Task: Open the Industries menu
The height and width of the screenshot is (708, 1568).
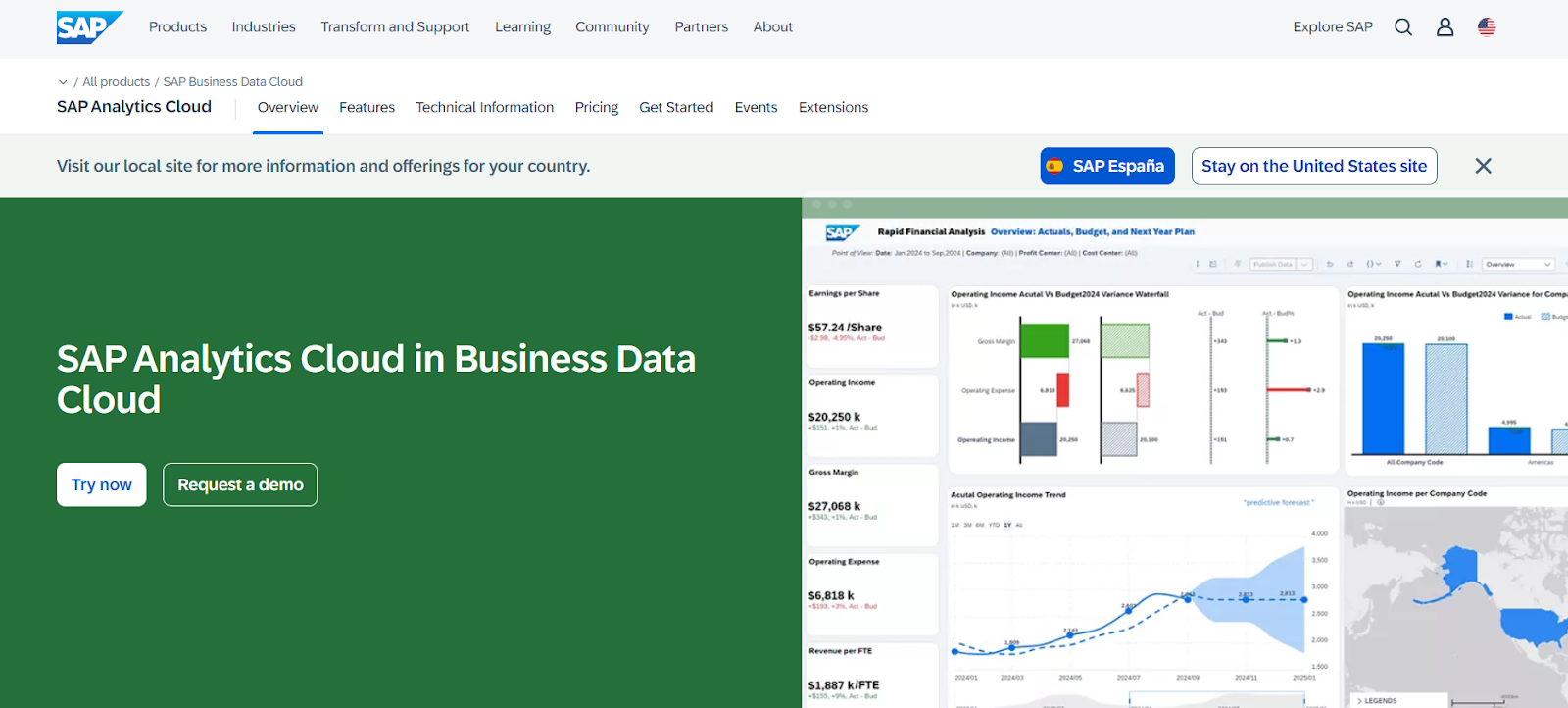Action: click(264, 27)
